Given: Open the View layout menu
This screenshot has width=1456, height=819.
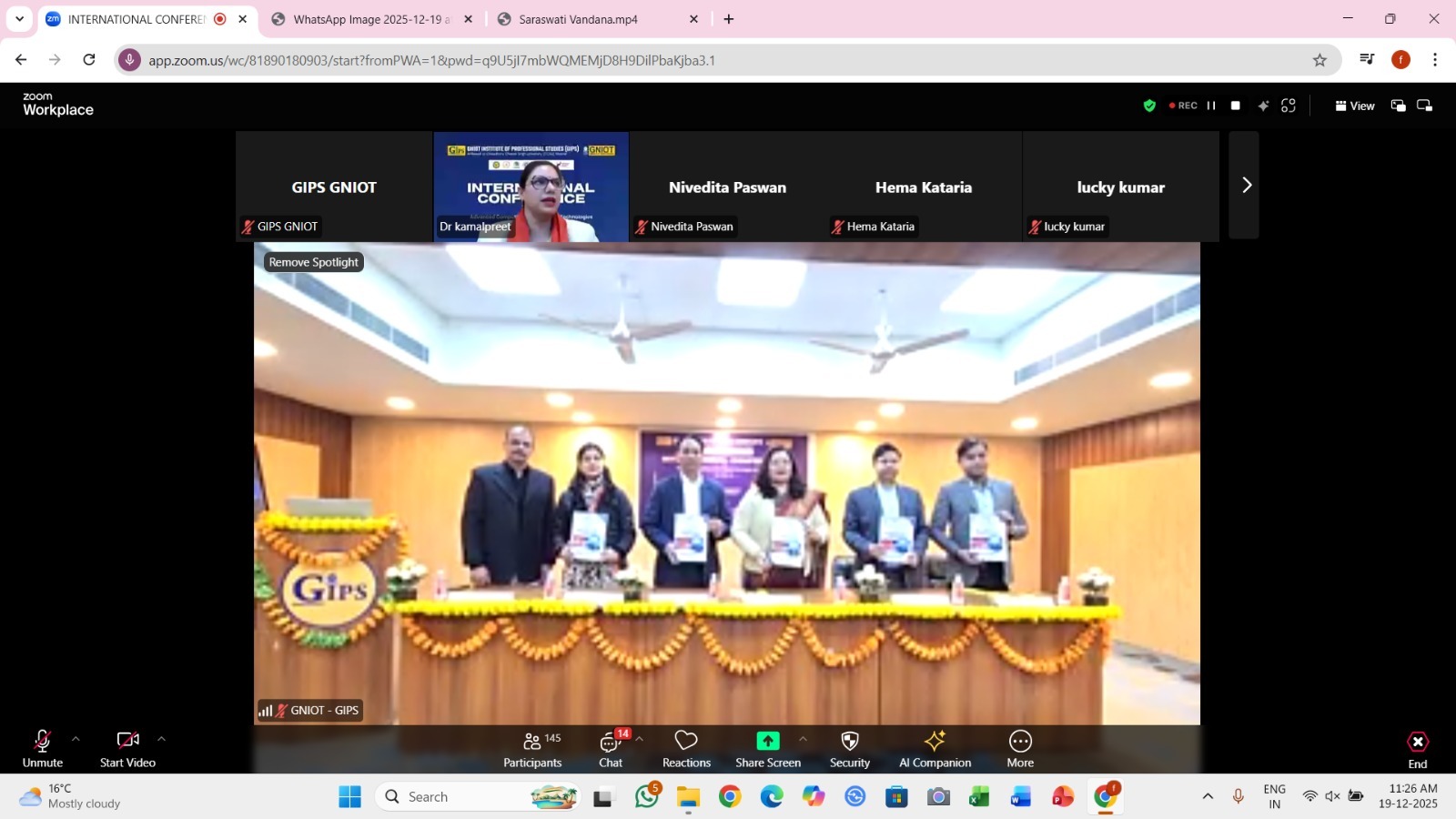Looking at the screenshot, I should [x=1354, y=106].
